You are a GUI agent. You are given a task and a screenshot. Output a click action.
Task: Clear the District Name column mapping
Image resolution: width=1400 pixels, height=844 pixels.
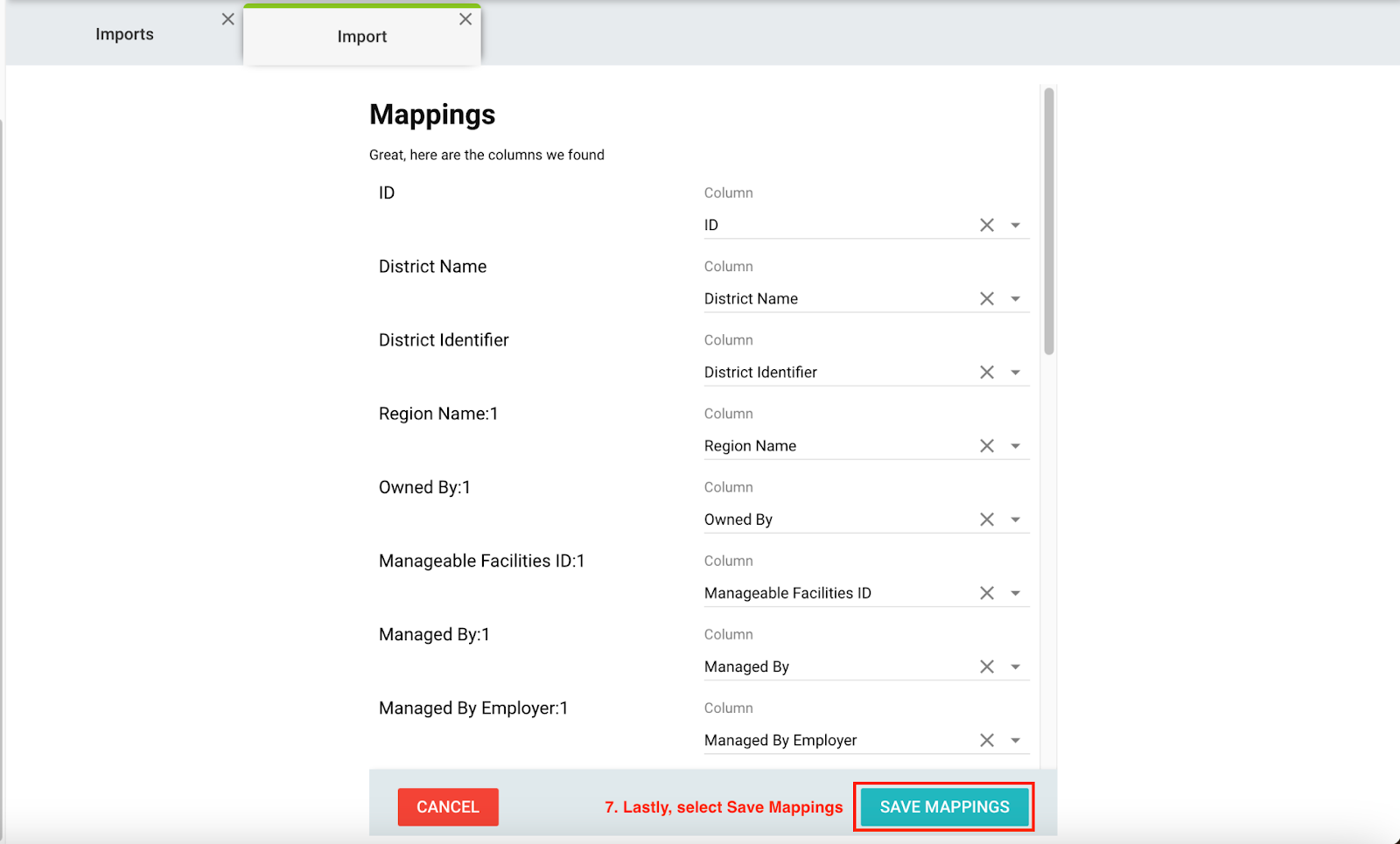click(987, 298)
